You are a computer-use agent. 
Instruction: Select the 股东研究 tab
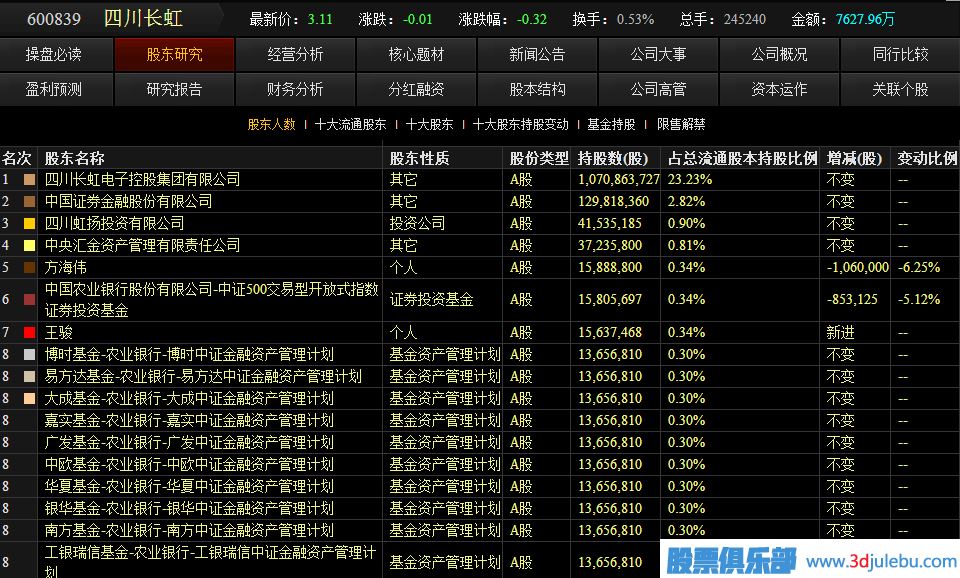point(174,54)
